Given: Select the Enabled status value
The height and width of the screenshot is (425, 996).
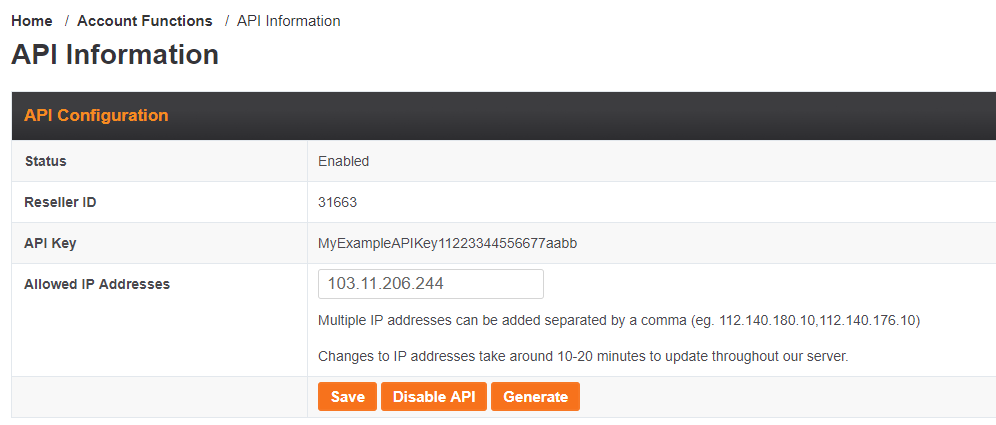Looking at the screenshot, I should [x=343, y=161].
